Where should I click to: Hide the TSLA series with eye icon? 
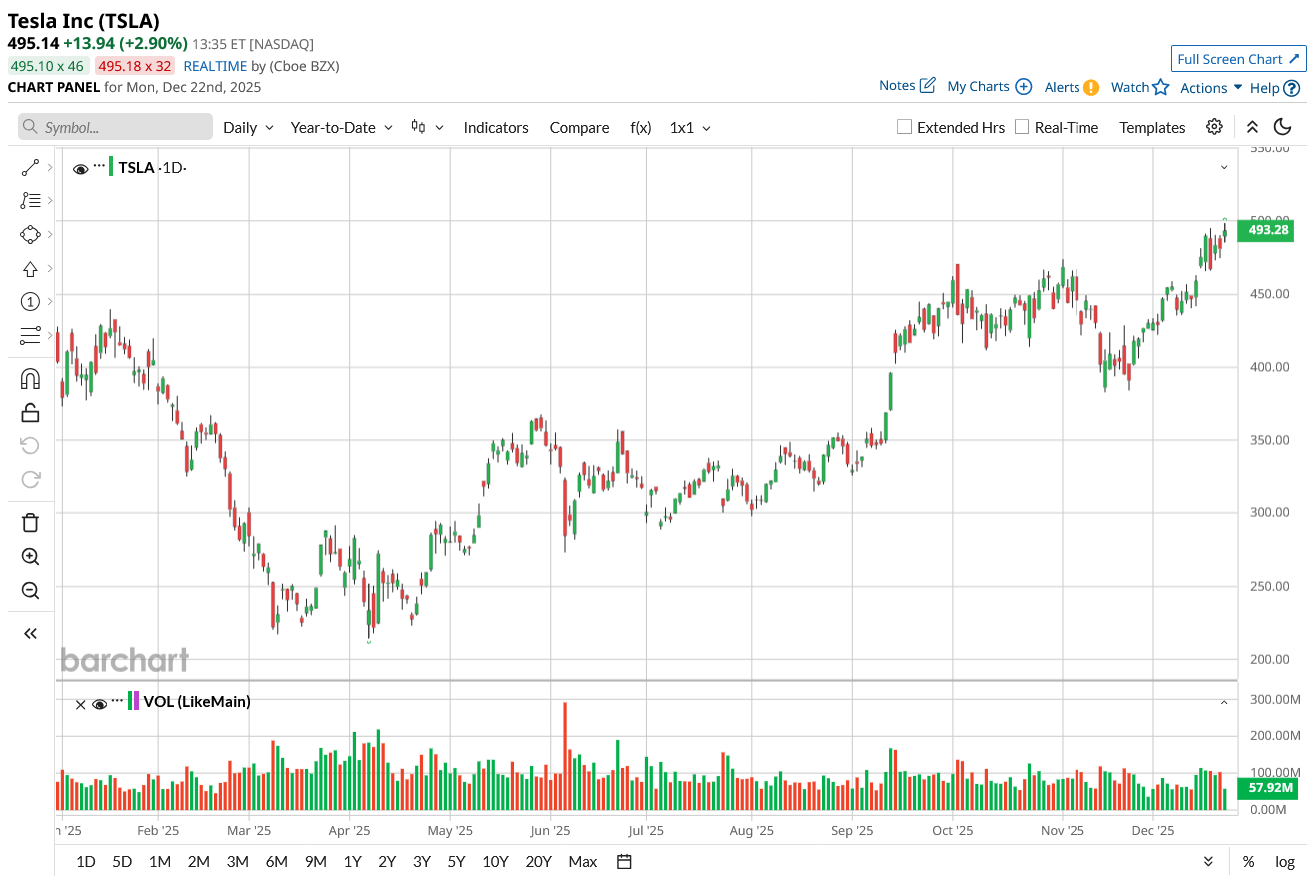(x=81, y=168)
